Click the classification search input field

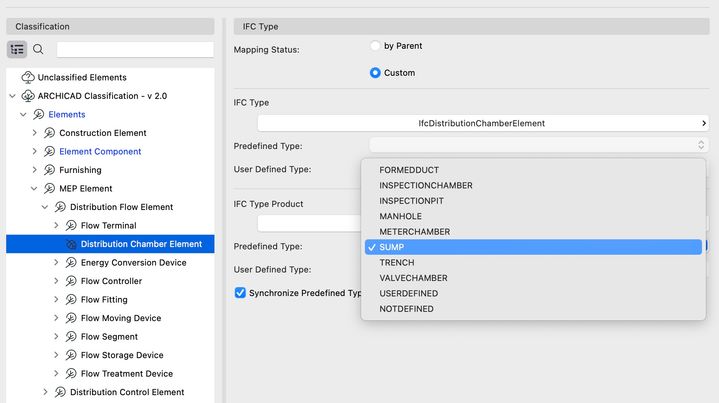pyautogui.click(x=135, y=49)
